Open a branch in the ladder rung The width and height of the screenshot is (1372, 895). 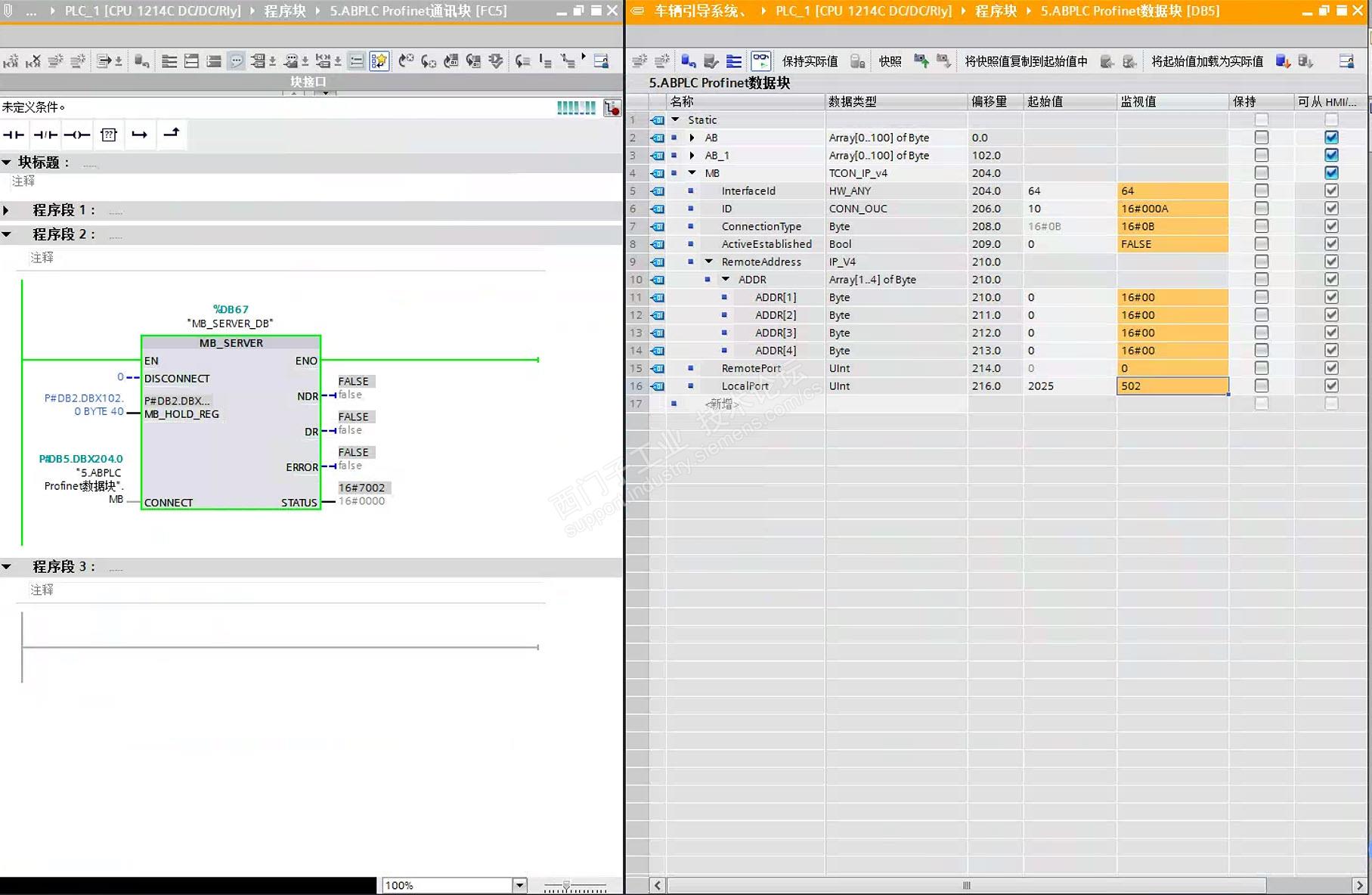(140, 135)
